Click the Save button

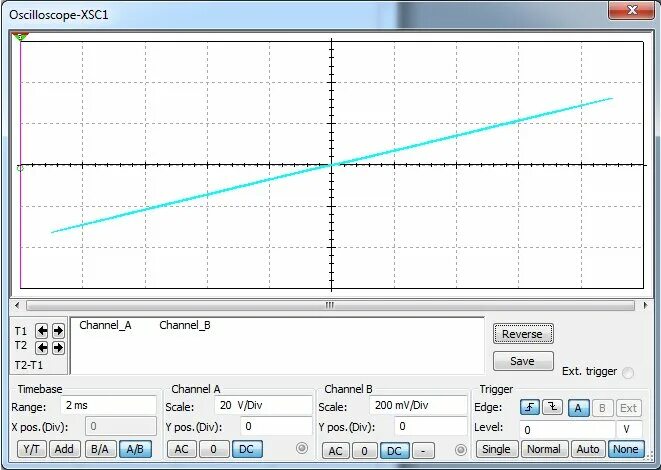523,361
